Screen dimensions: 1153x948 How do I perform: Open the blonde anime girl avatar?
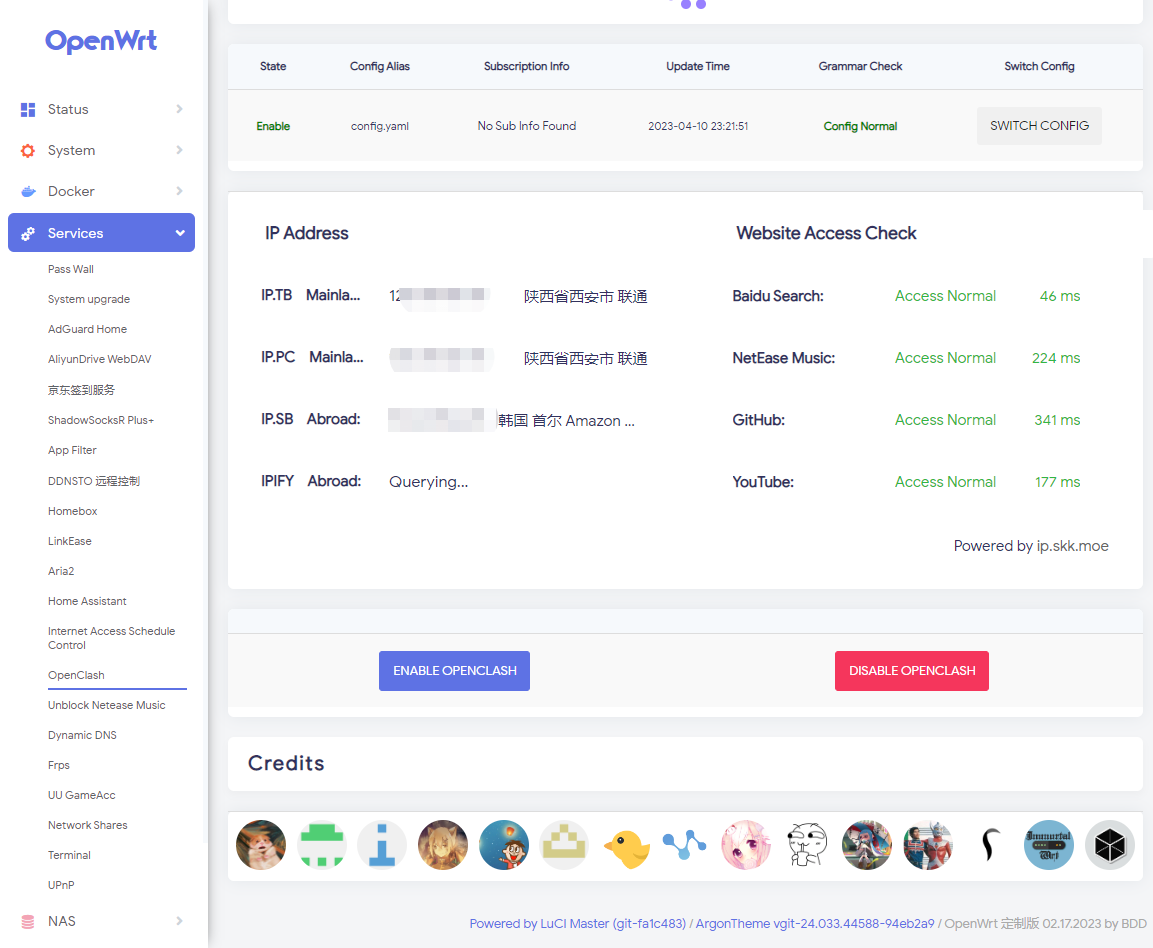(x=443, y=845)
